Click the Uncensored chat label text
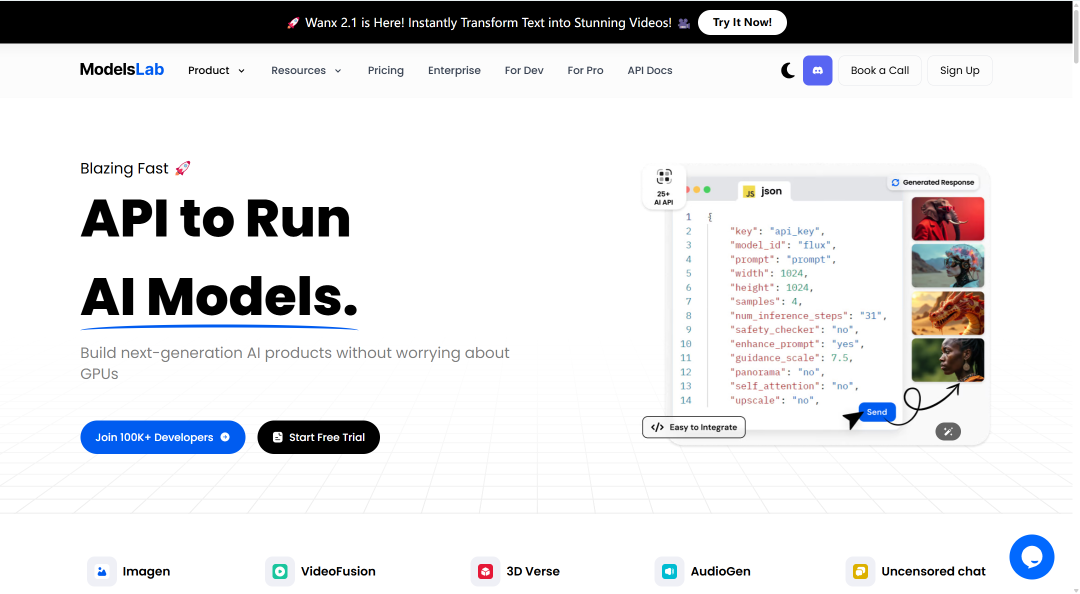This screenshot has width=1080, height=594. [x=933, y=571]
